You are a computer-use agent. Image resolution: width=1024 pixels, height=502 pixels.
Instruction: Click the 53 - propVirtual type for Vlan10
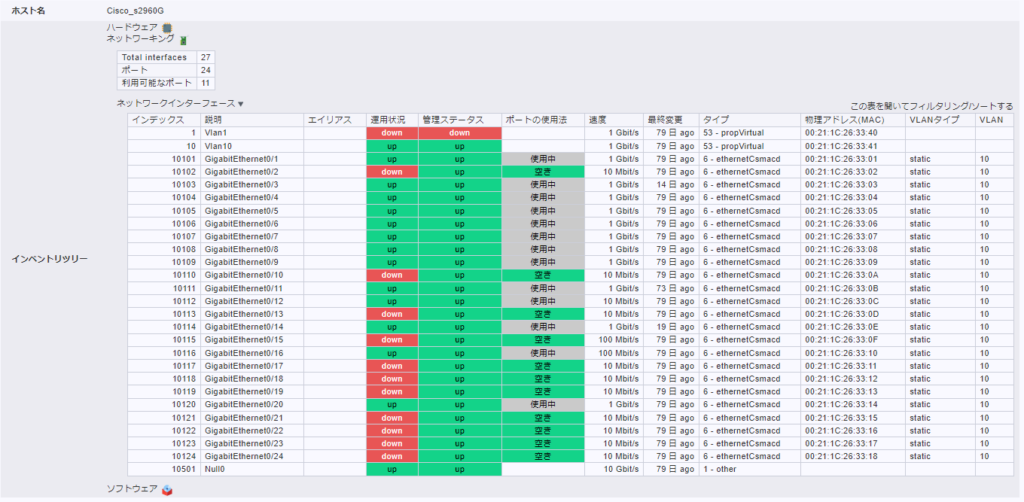coord(750,146)
